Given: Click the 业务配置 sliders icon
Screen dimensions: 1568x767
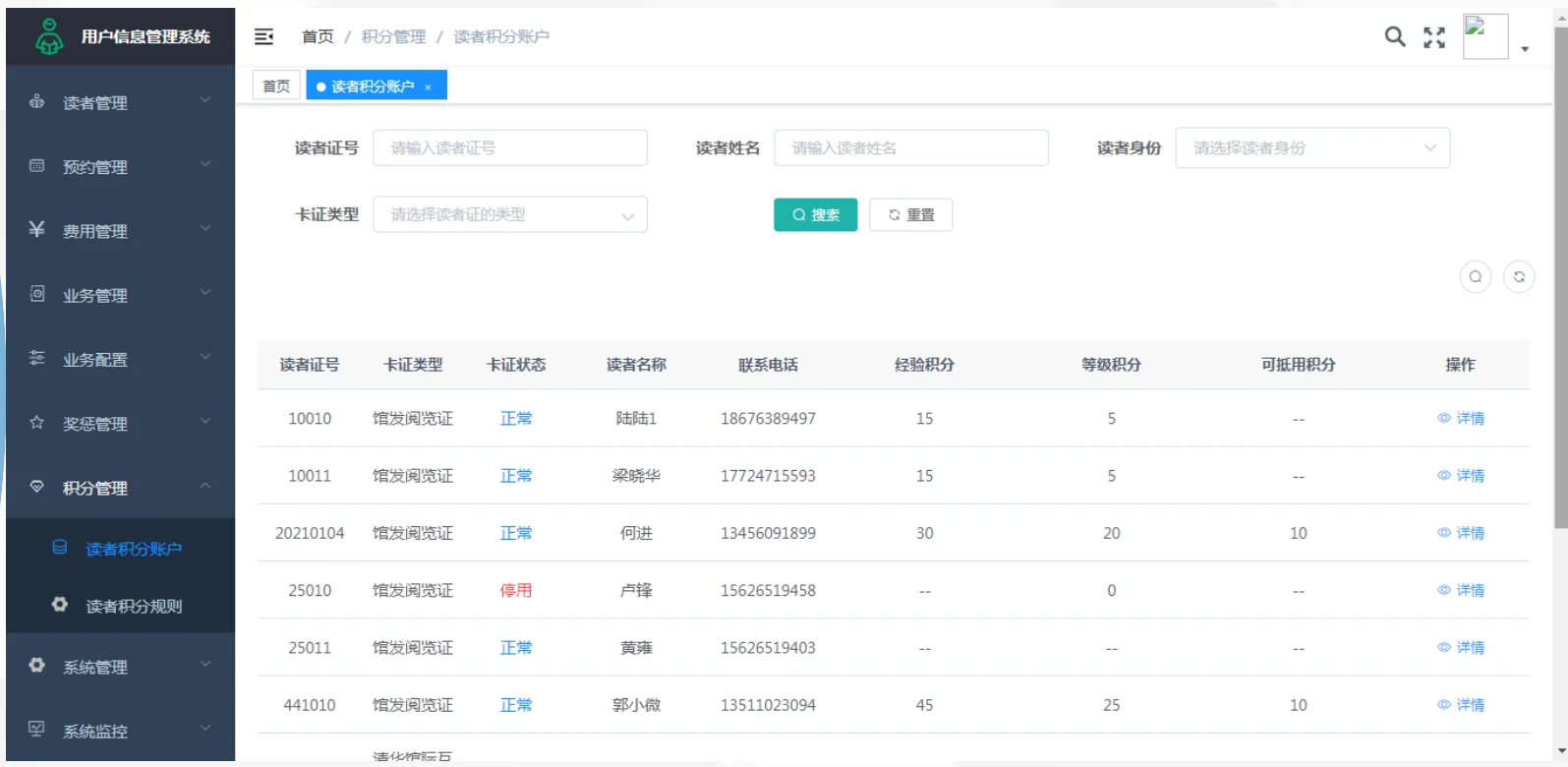Looking at the screenshot, I should tap(37, 358).
